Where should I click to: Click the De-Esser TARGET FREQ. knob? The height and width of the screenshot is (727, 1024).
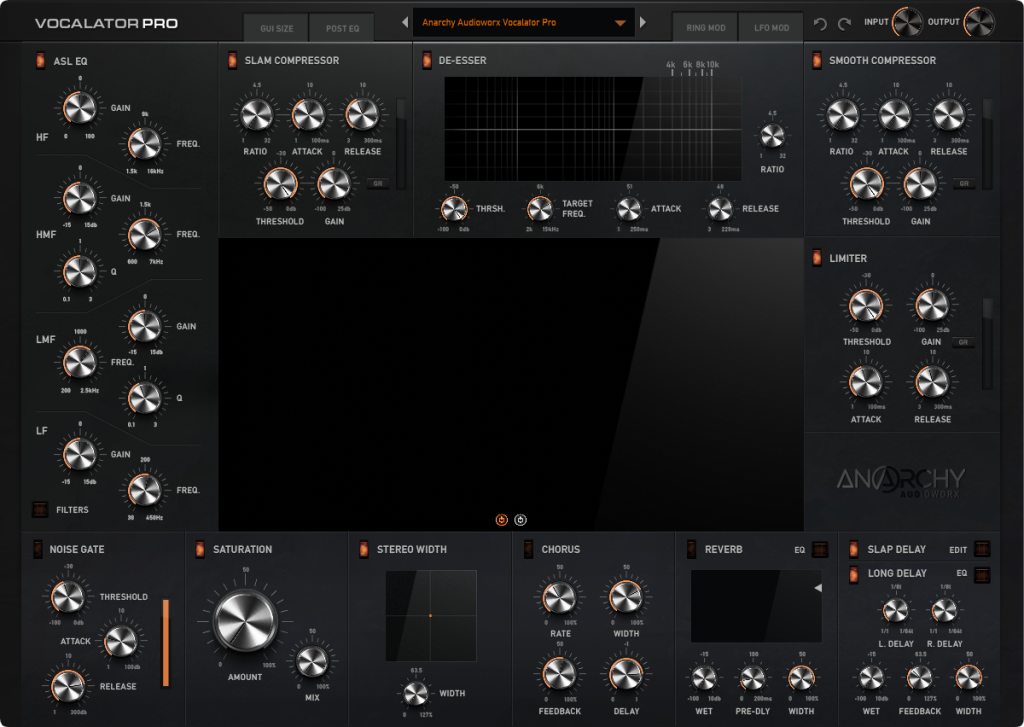(539, 209)
